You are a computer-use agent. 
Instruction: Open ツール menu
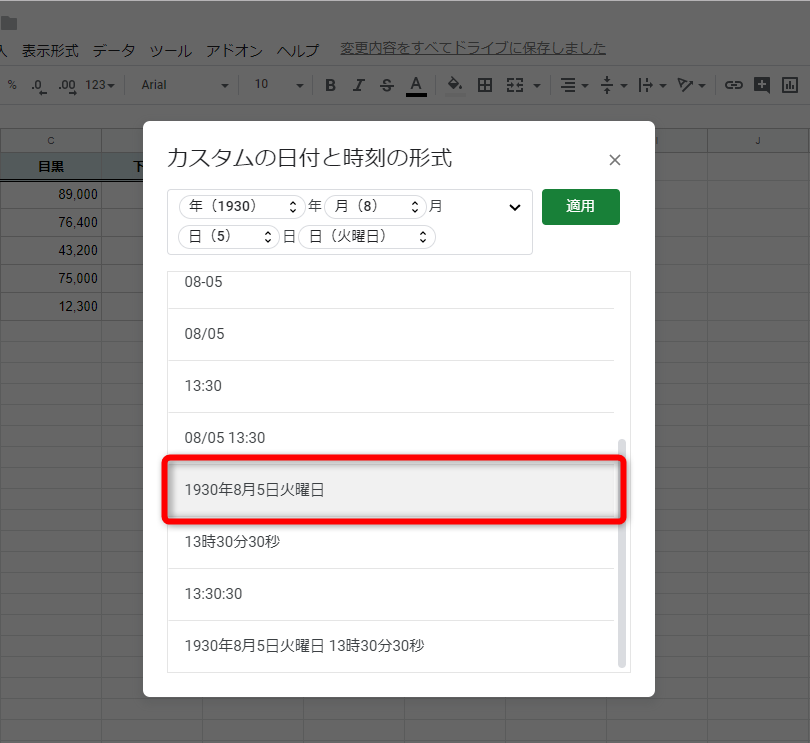click(x=170, y=51)
